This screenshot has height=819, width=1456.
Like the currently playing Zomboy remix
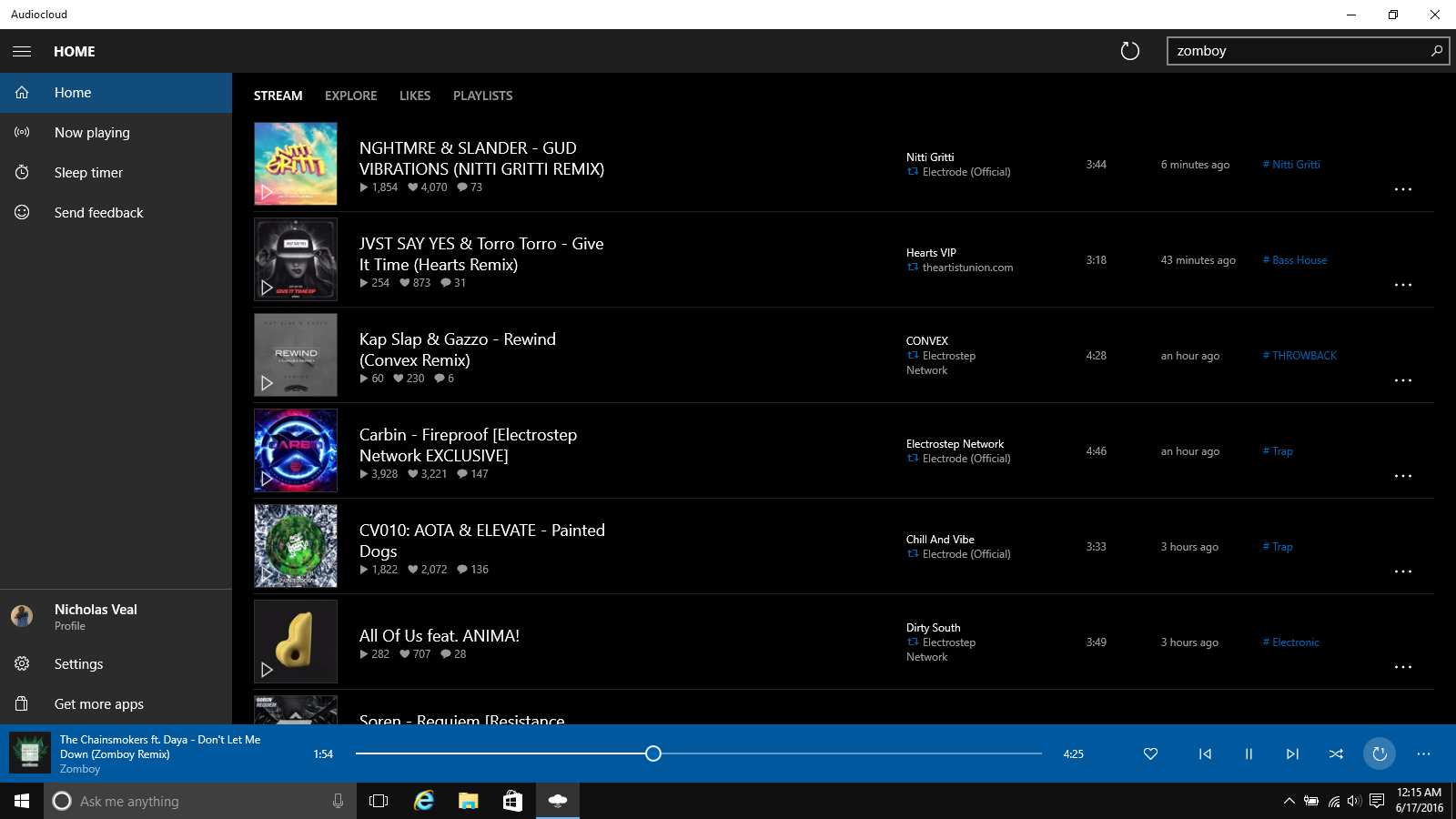point(1150,753)
